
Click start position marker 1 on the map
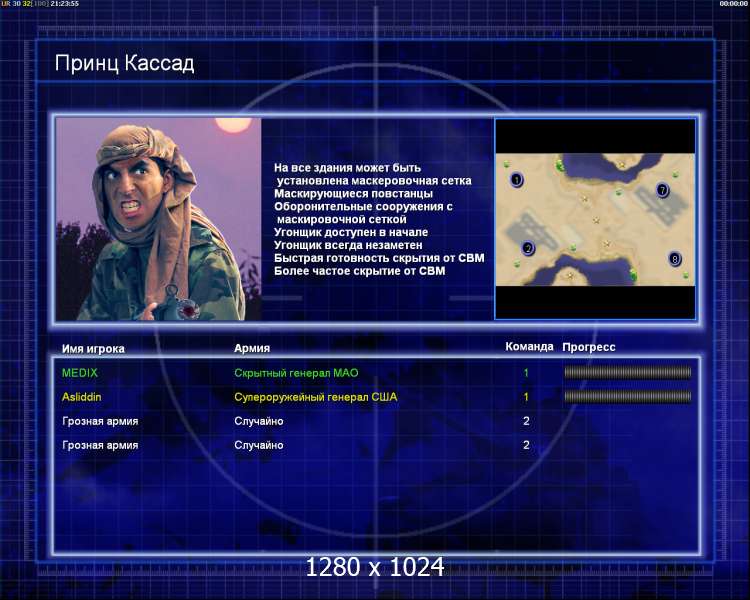coord(516,180)
